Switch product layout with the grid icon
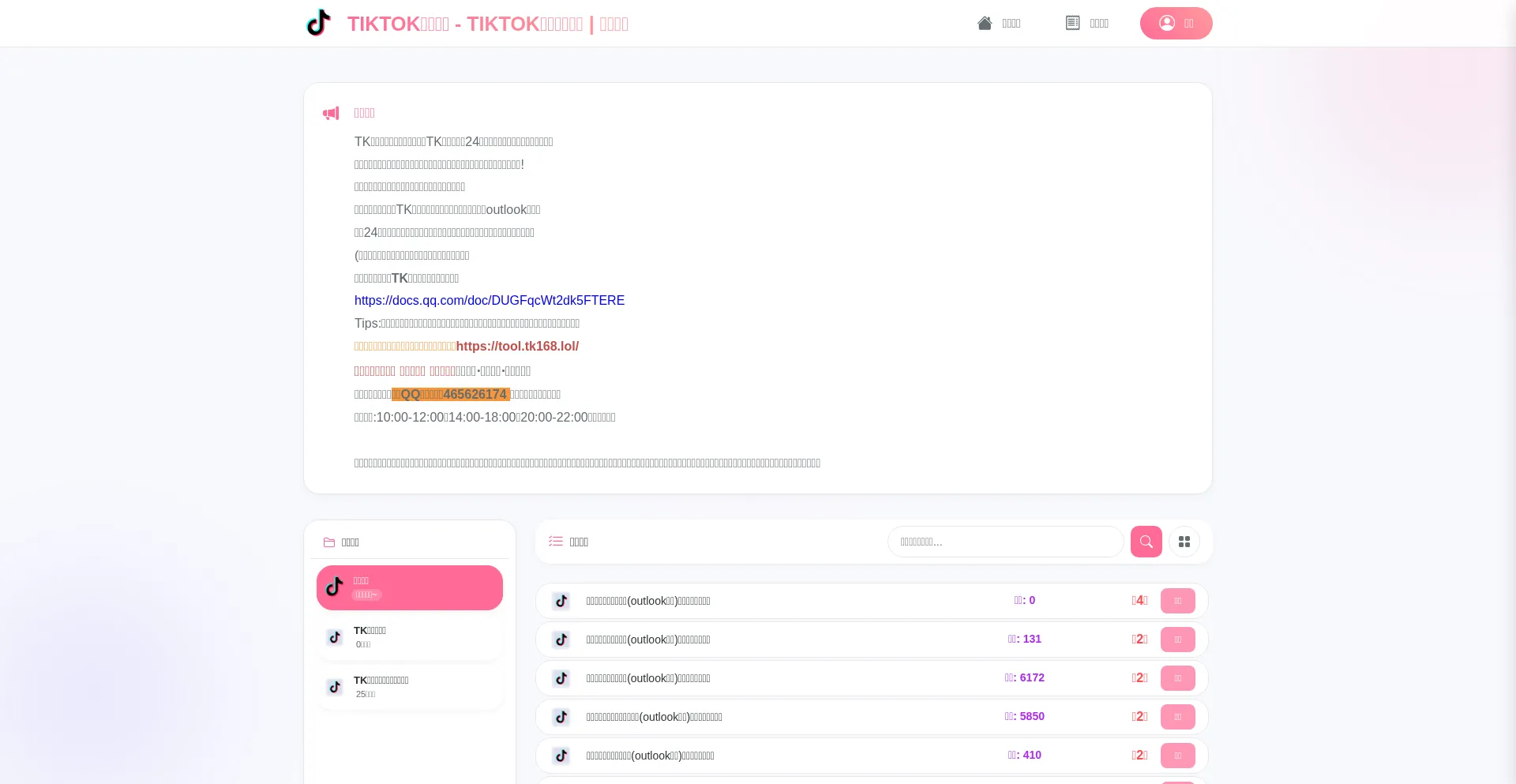 (1184, 542)
